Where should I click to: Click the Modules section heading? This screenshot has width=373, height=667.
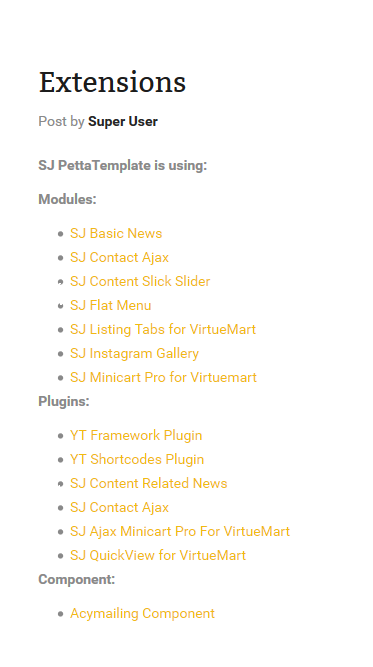click(68, 199)
